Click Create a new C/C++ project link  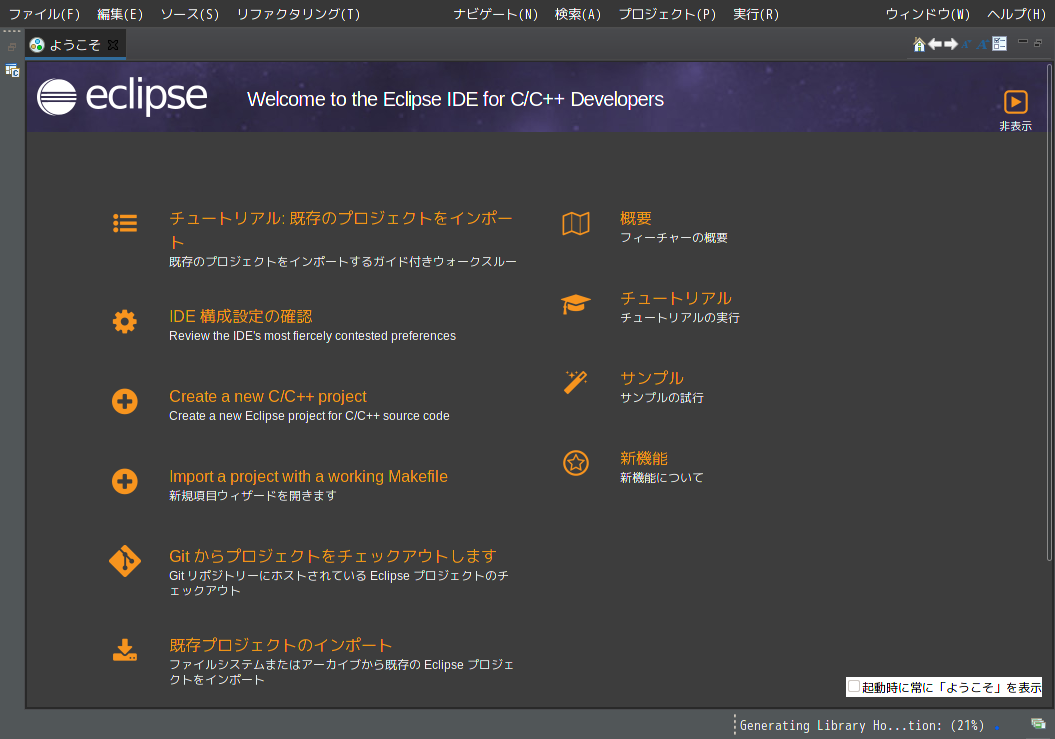coord(268,396)
